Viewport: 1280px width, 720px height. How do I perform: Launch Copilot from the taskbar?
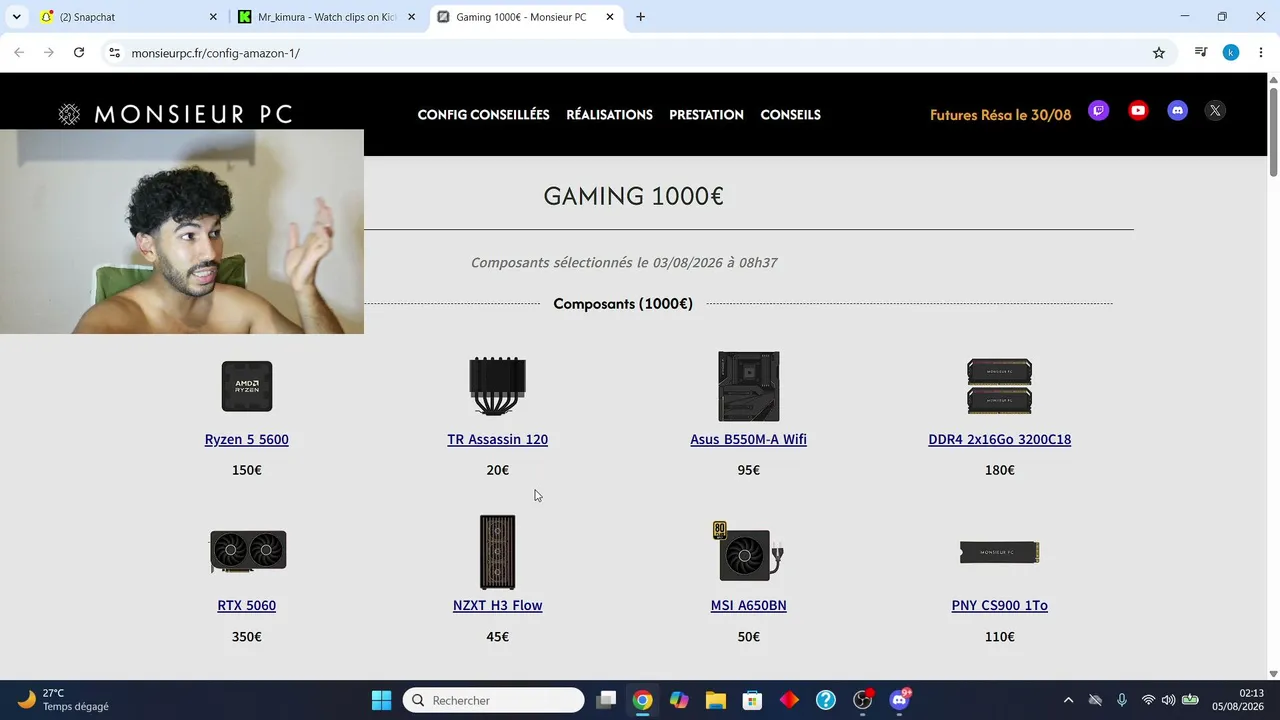click(679, 700)
